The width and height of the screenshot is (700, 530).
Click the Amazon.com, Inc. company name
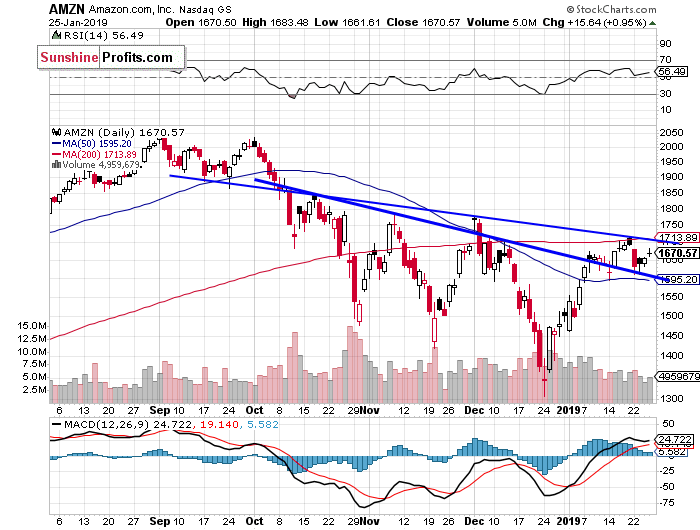[x=132, y=9]
